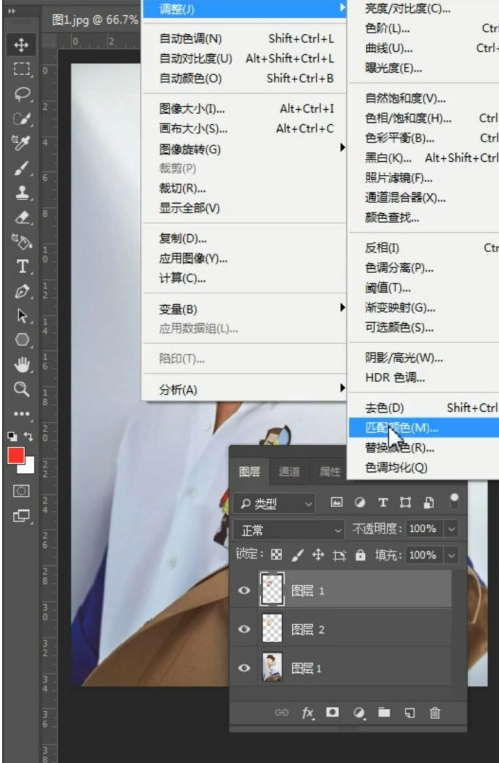The height and width of the screenshot is (763, 499).
Task: Toggle Quick Mask mode icon
Action: pos(21,491)
